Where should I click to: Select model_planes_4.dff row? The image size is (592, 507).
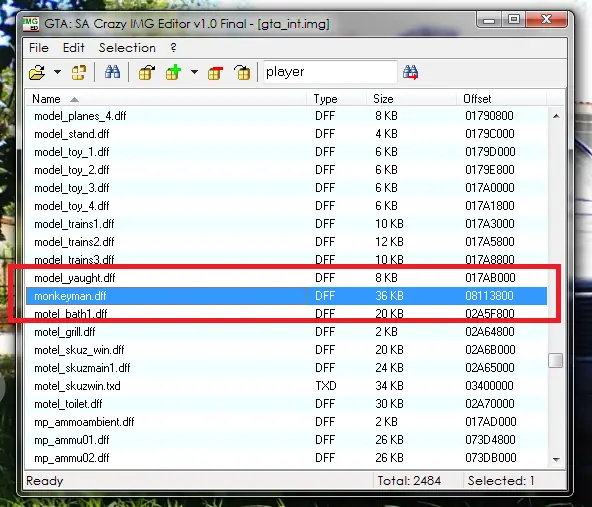tap(286, 116)
